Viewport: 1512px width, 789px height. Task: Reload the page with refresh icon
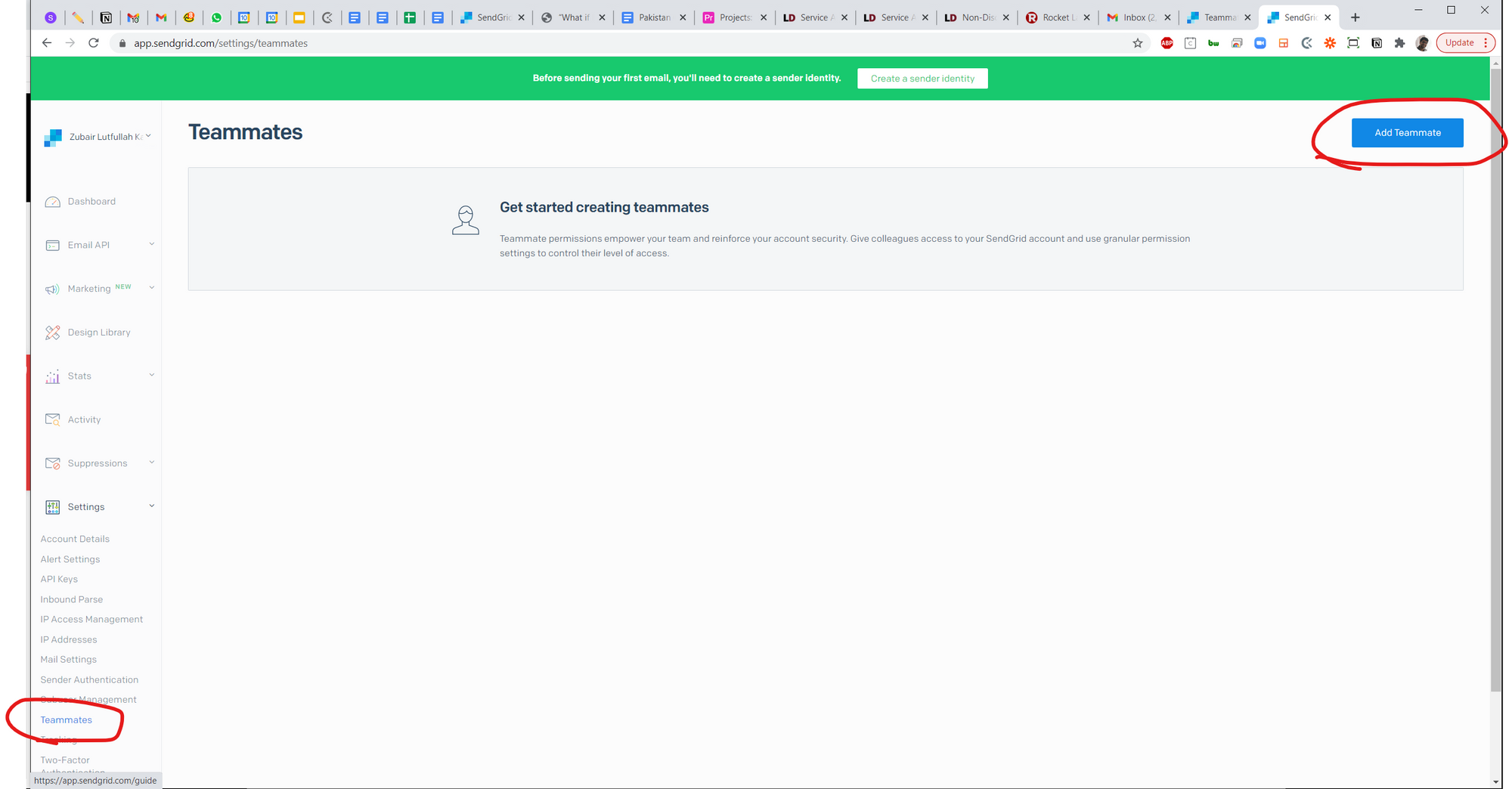[94, 43]
